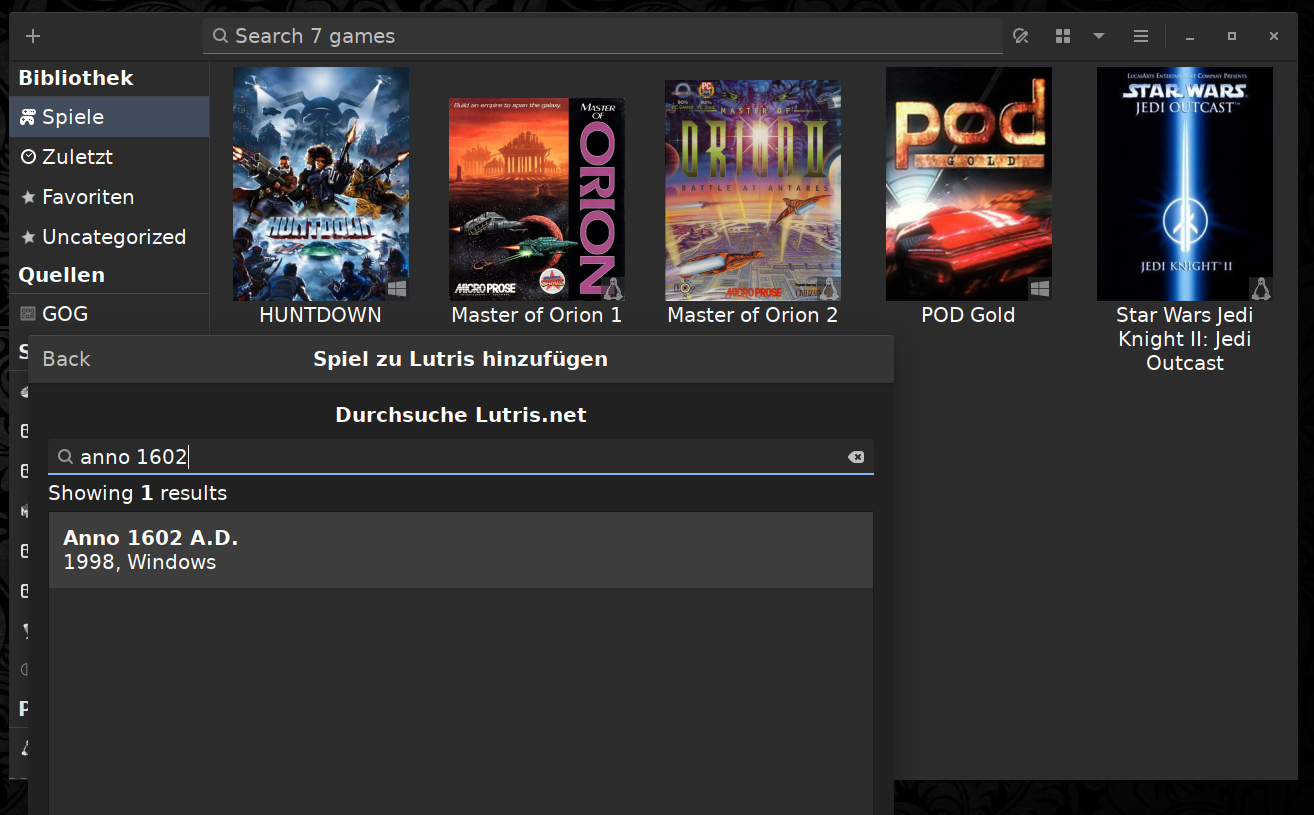Image resolution: width=1314 pixels, height=815 pixels.
Task: Open the Favoriten category
Action: (109, 197)
